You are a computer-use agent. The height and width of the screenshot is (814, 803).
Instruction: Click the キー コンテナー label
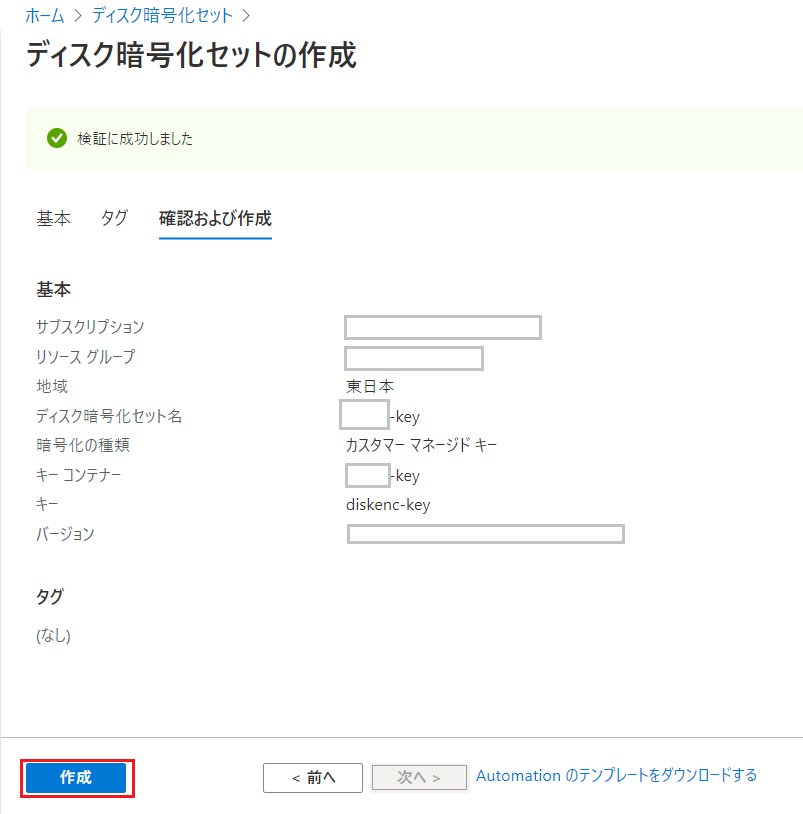click(78, 474)
